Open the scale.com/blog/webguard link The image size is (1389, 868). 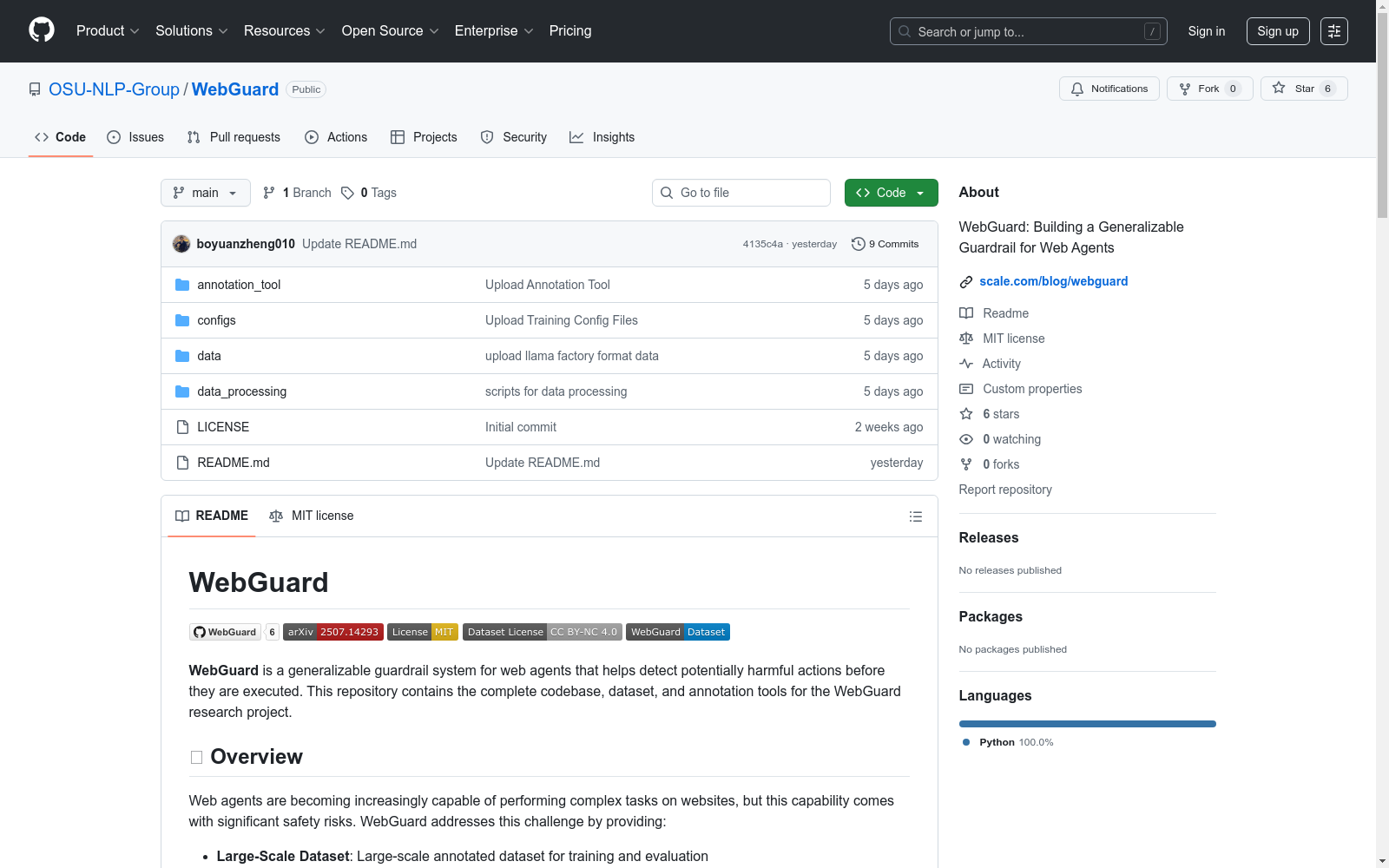1054,281
